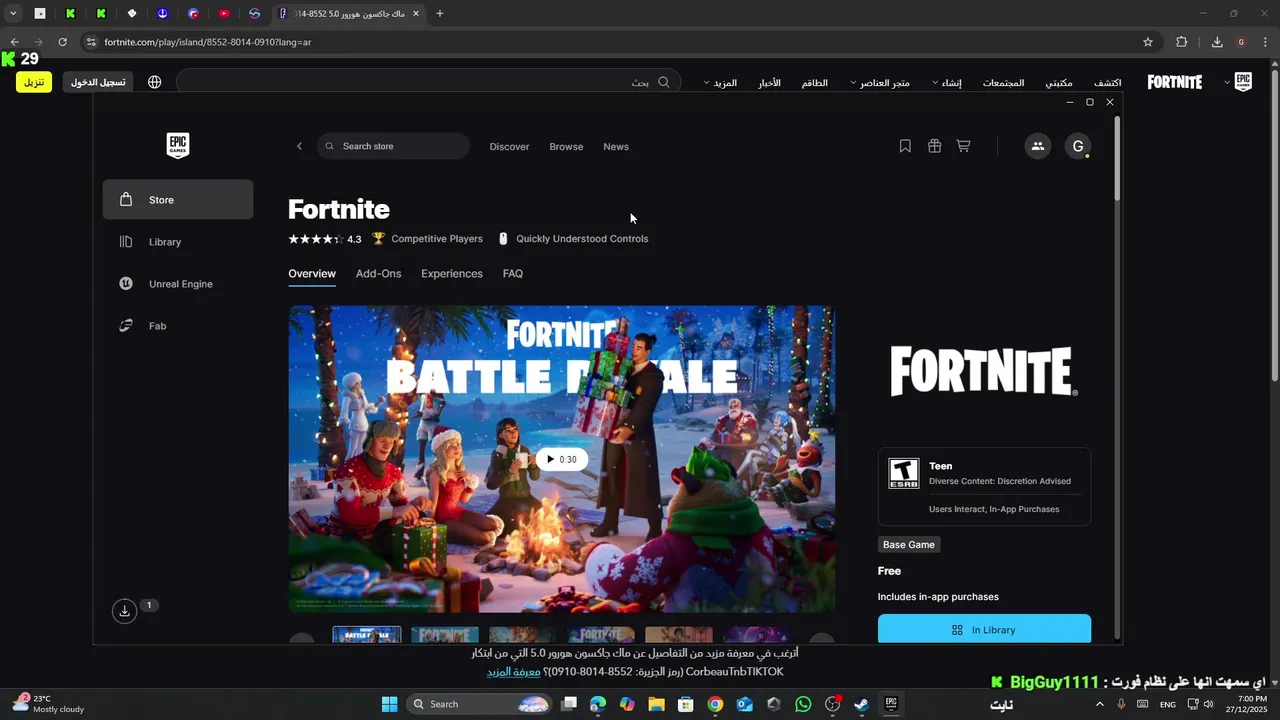Click the Library sidebar icon
The height and width of the screenshot is (720, 1280).
[x=126, y=242]
